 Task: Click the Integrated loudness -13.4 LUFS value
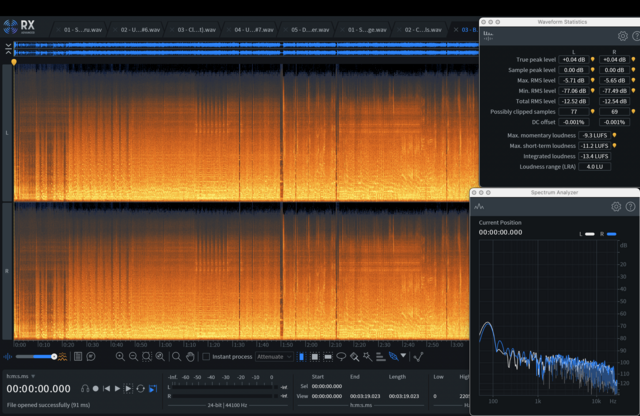(x=595, y=156)
